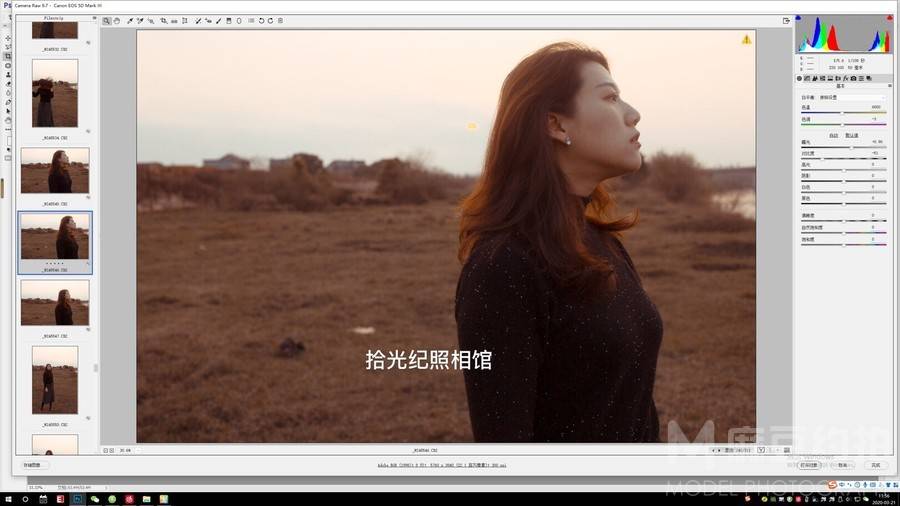This screenshot has height=506, width=900.
Task: Select the Color Sampler tool
Action: coord(140,21)
